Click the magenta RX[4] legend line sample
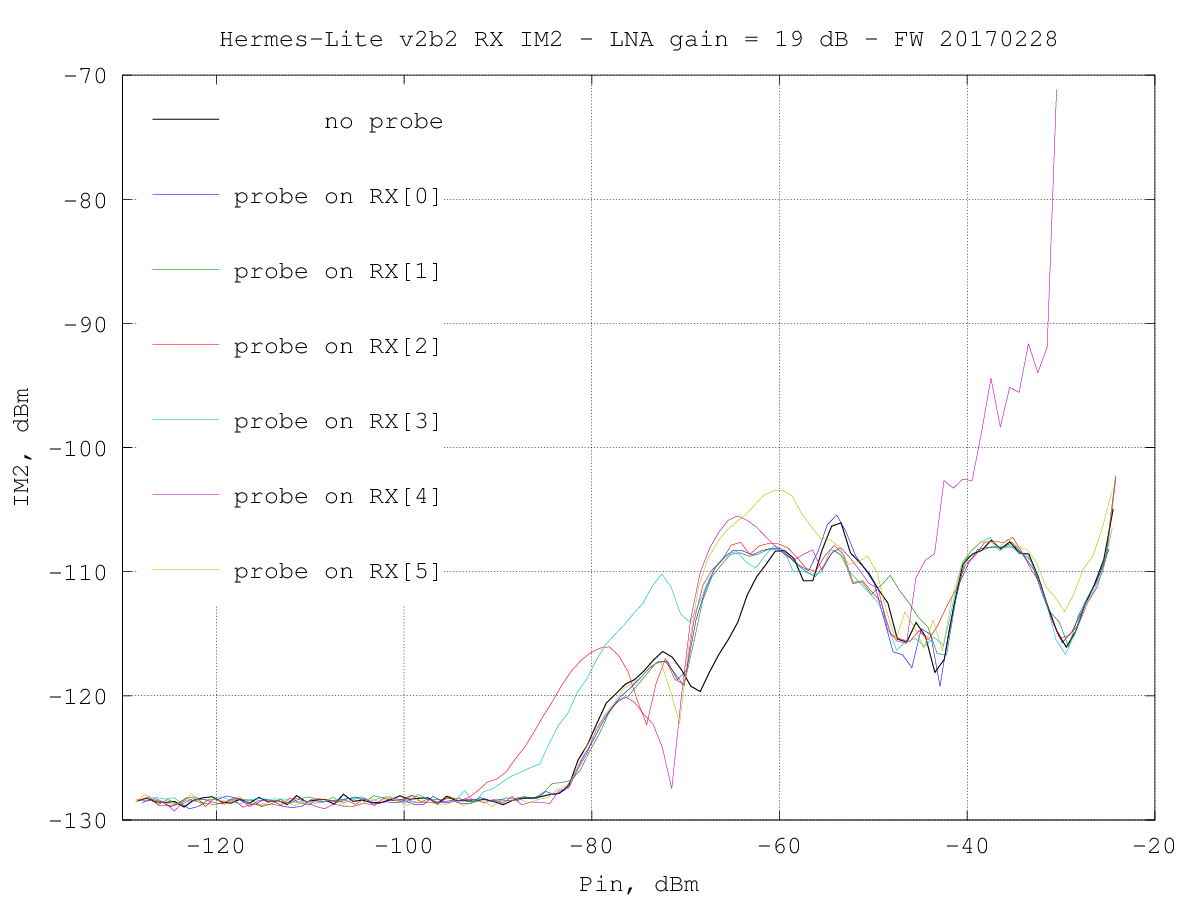 tap(185, 495)
